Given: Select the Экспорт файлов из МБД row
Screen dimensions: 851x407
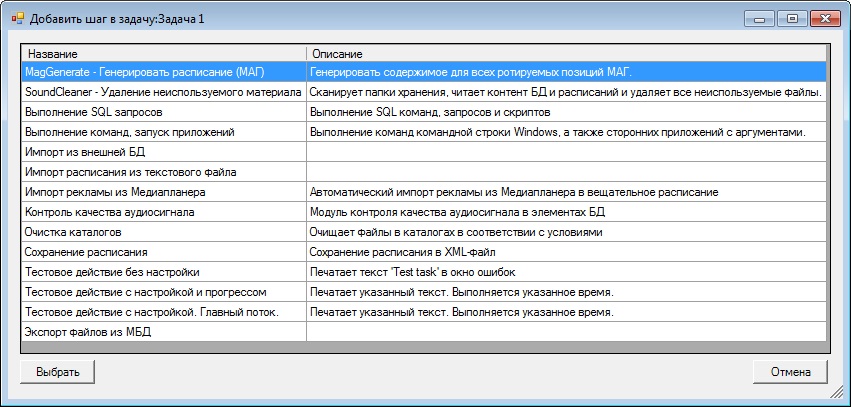Looking at the screenshot, I should [424, 332].
